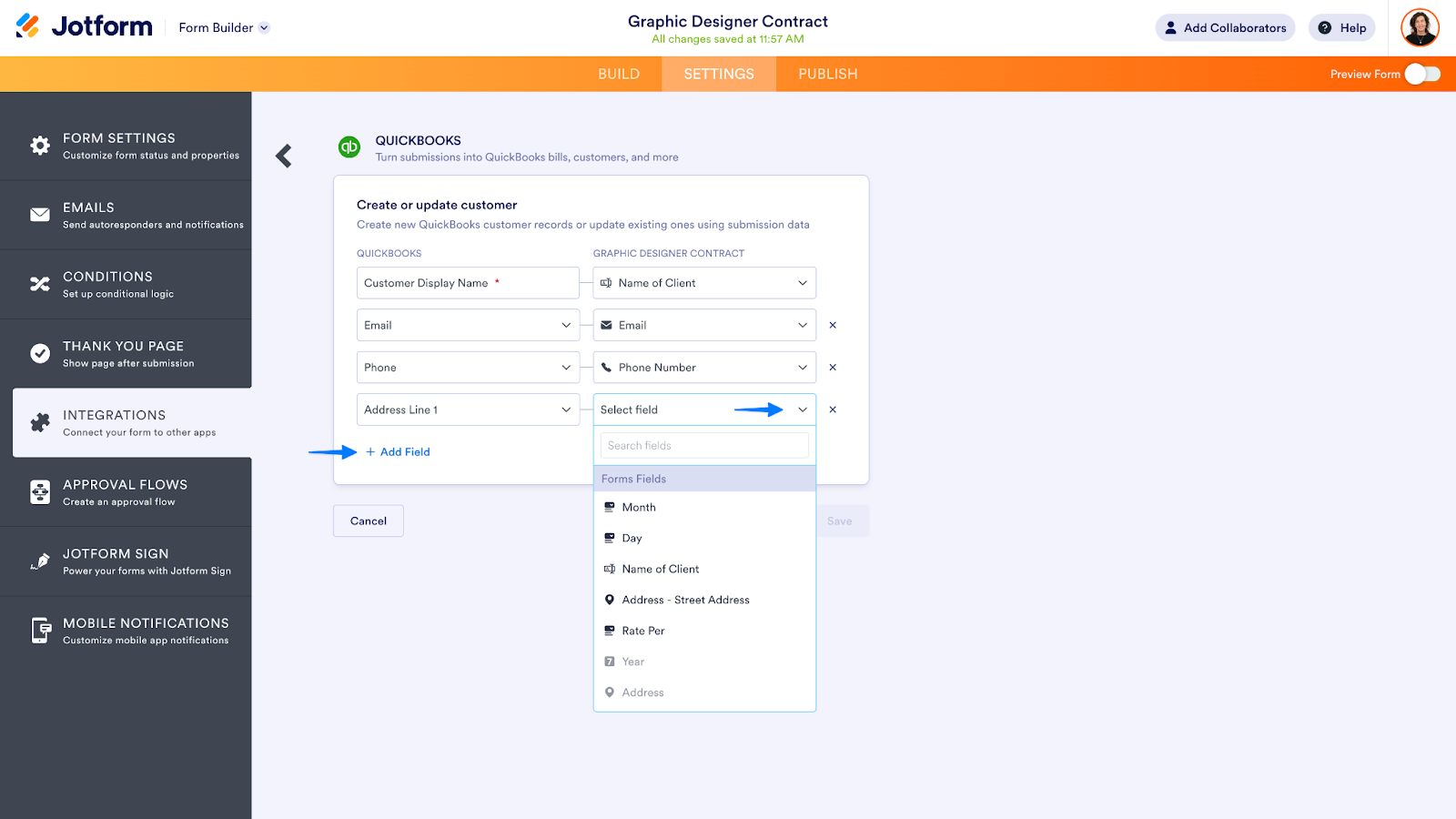Remove the Email field mapping row
Viewport: 1456px width, 819px height.
(833, 325)
